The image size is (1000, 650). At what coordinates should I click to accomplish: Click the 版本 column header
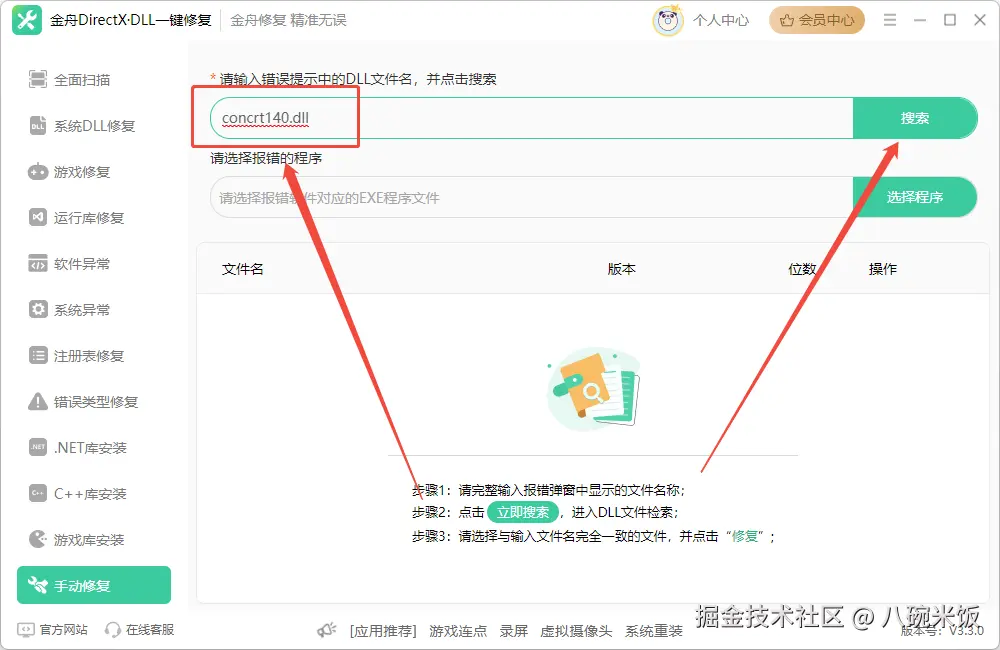621,269
